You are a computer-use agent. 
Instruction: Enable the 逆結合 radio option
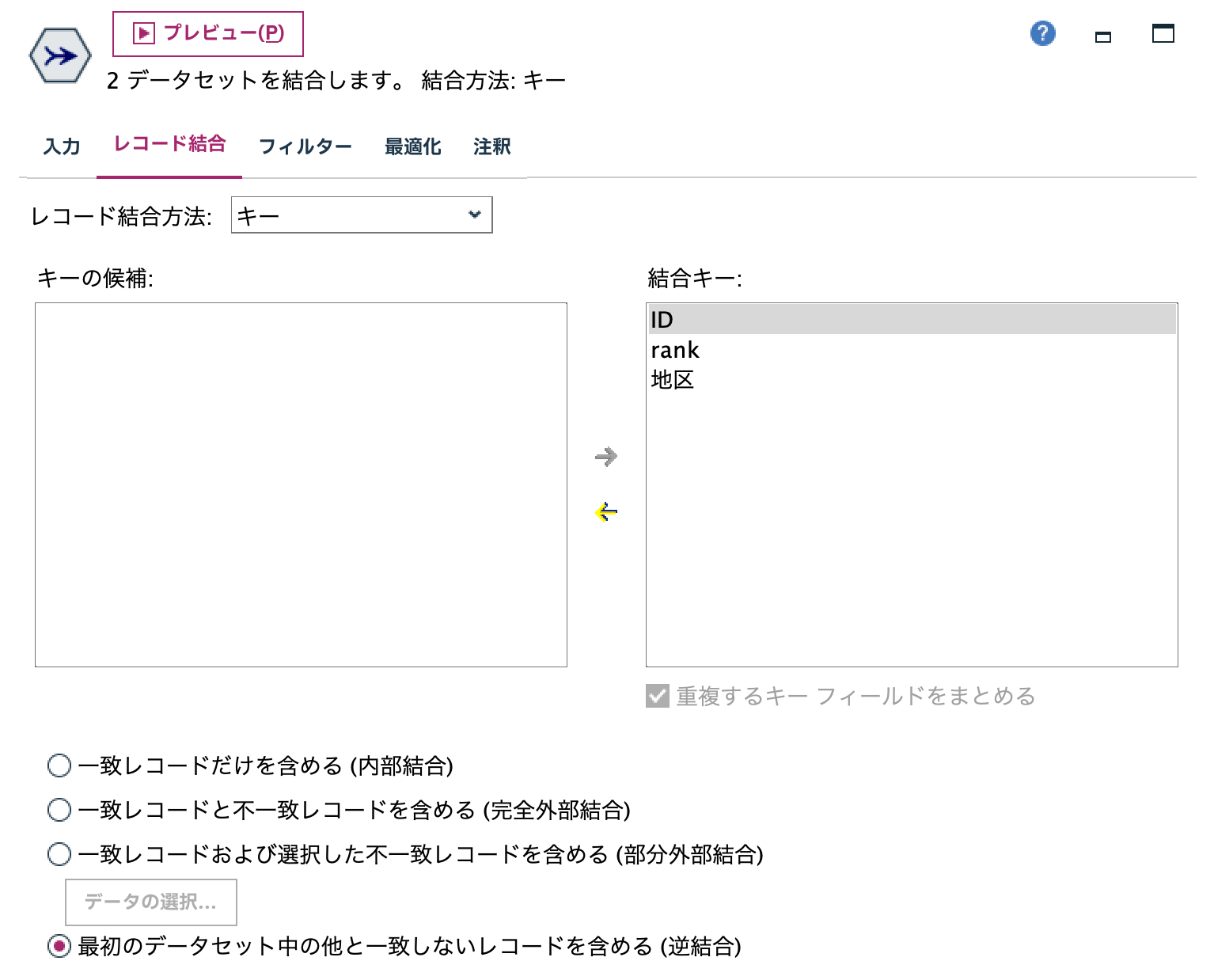pyautogui.click(x=59, y=945)
